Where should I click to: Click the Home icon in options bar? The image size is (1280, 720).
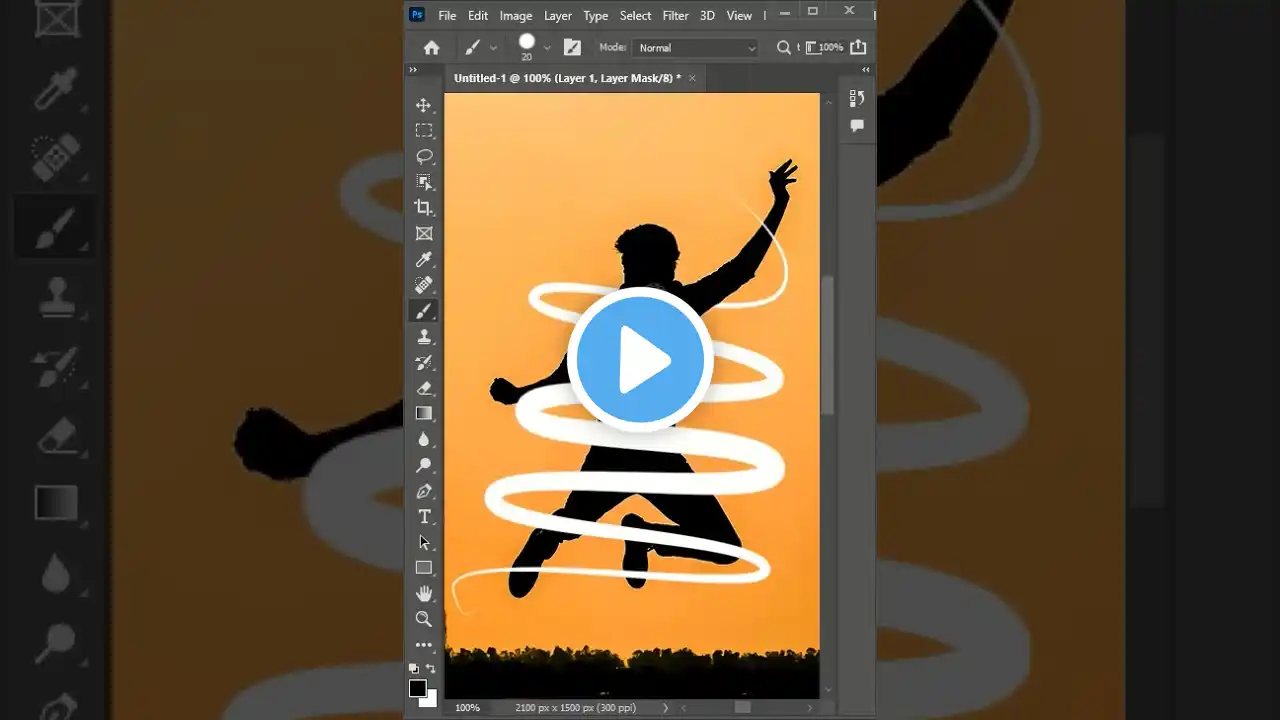(x=432, y=47)
